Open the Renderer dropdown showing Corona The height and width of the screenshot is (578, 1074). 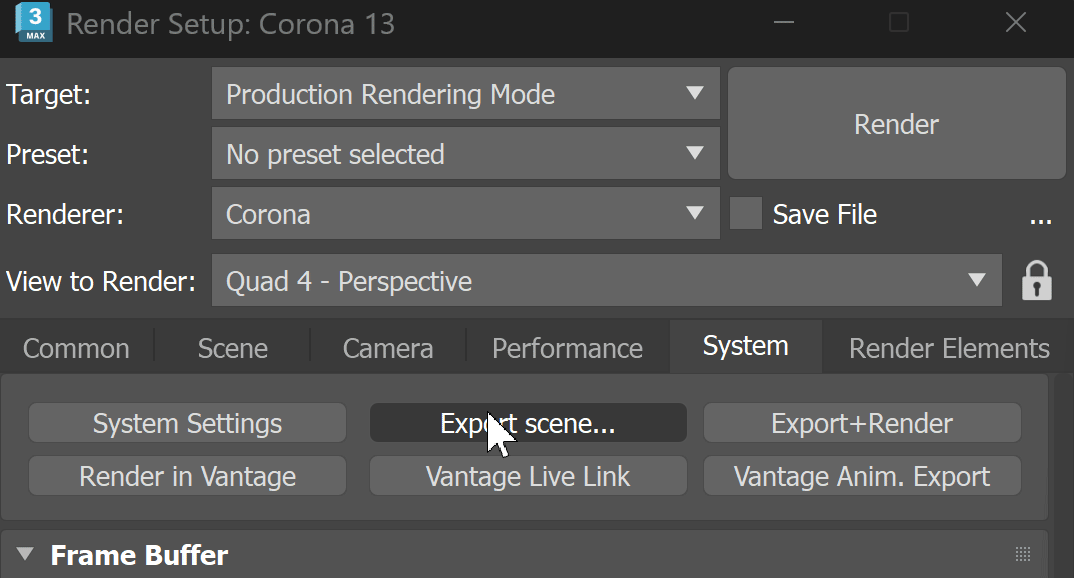466,214
